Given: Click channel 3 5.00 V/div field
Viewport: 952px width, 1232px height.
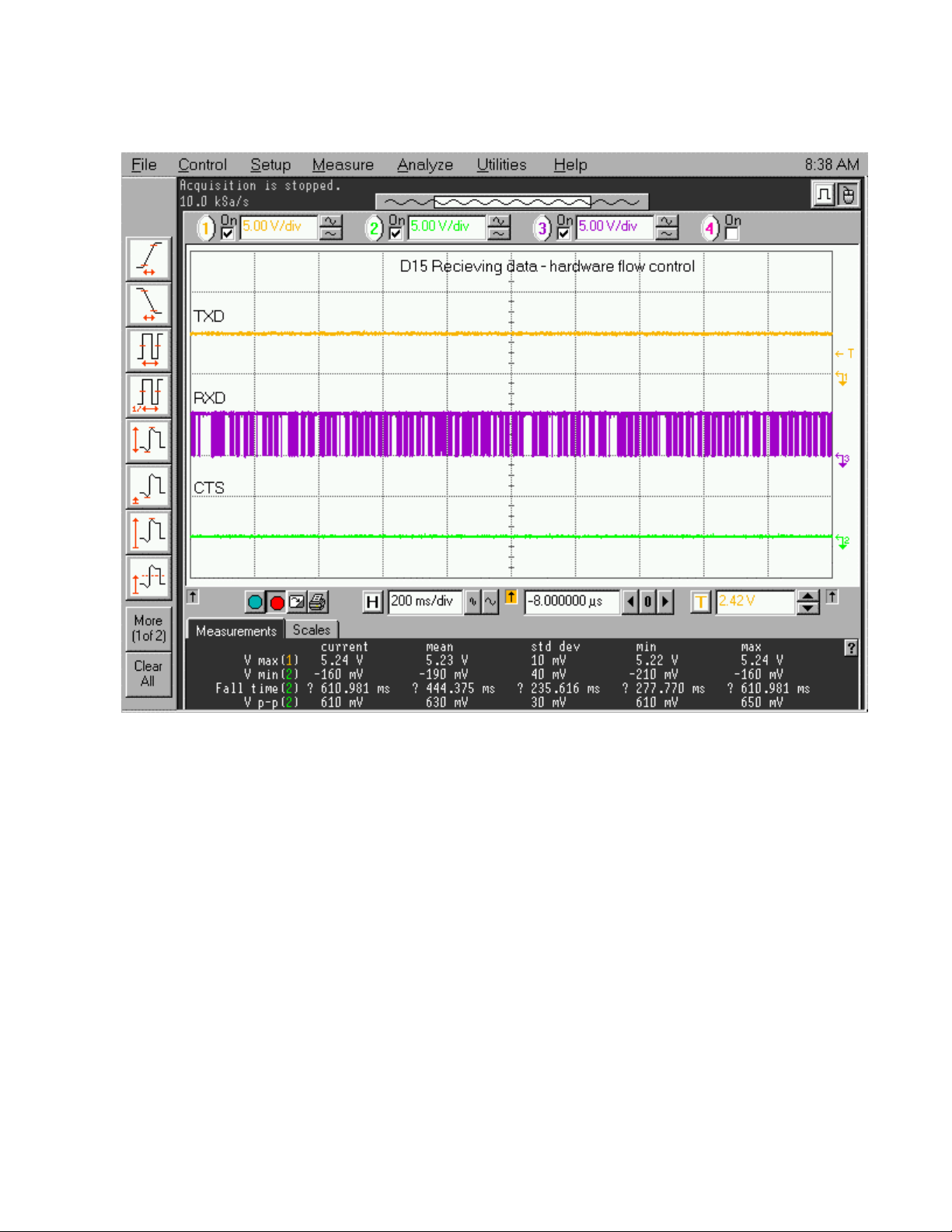Looking at the screenshot, I should (x=614, y=227).
